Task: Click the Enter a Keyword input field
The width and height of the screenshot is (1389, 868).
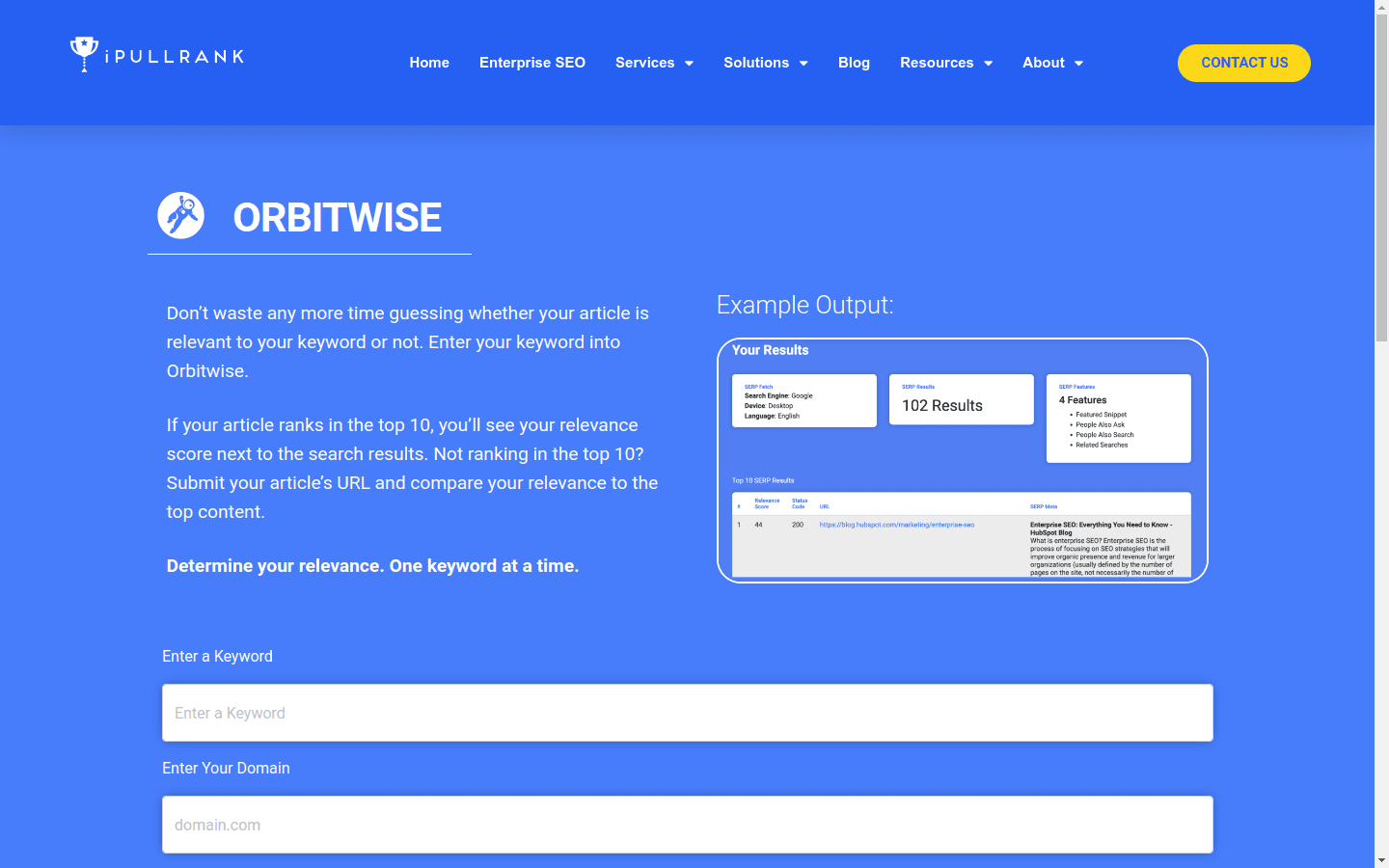Action: coord(687,712)
